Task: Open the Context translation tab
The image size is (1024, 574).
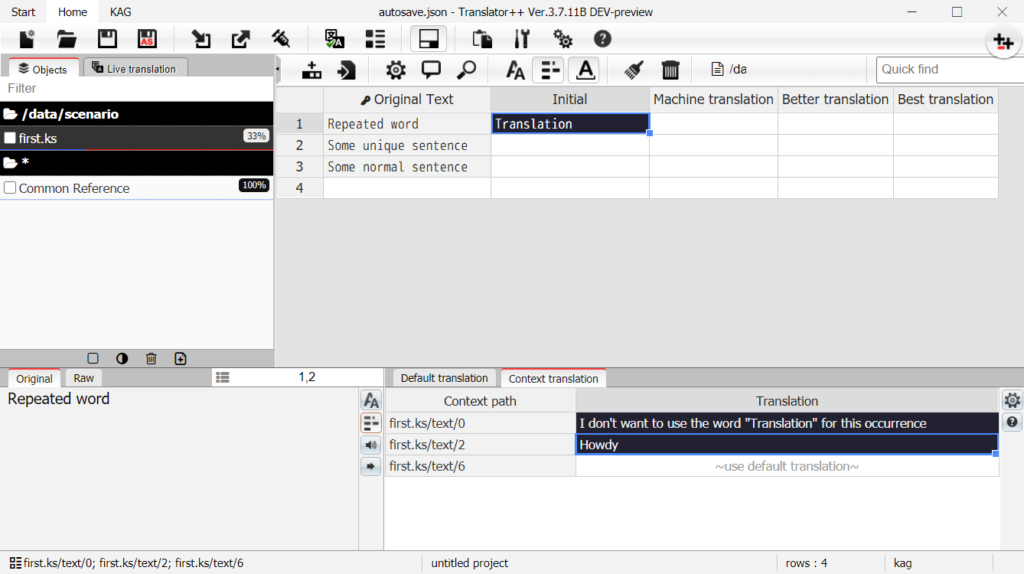Action: point(553,378)
